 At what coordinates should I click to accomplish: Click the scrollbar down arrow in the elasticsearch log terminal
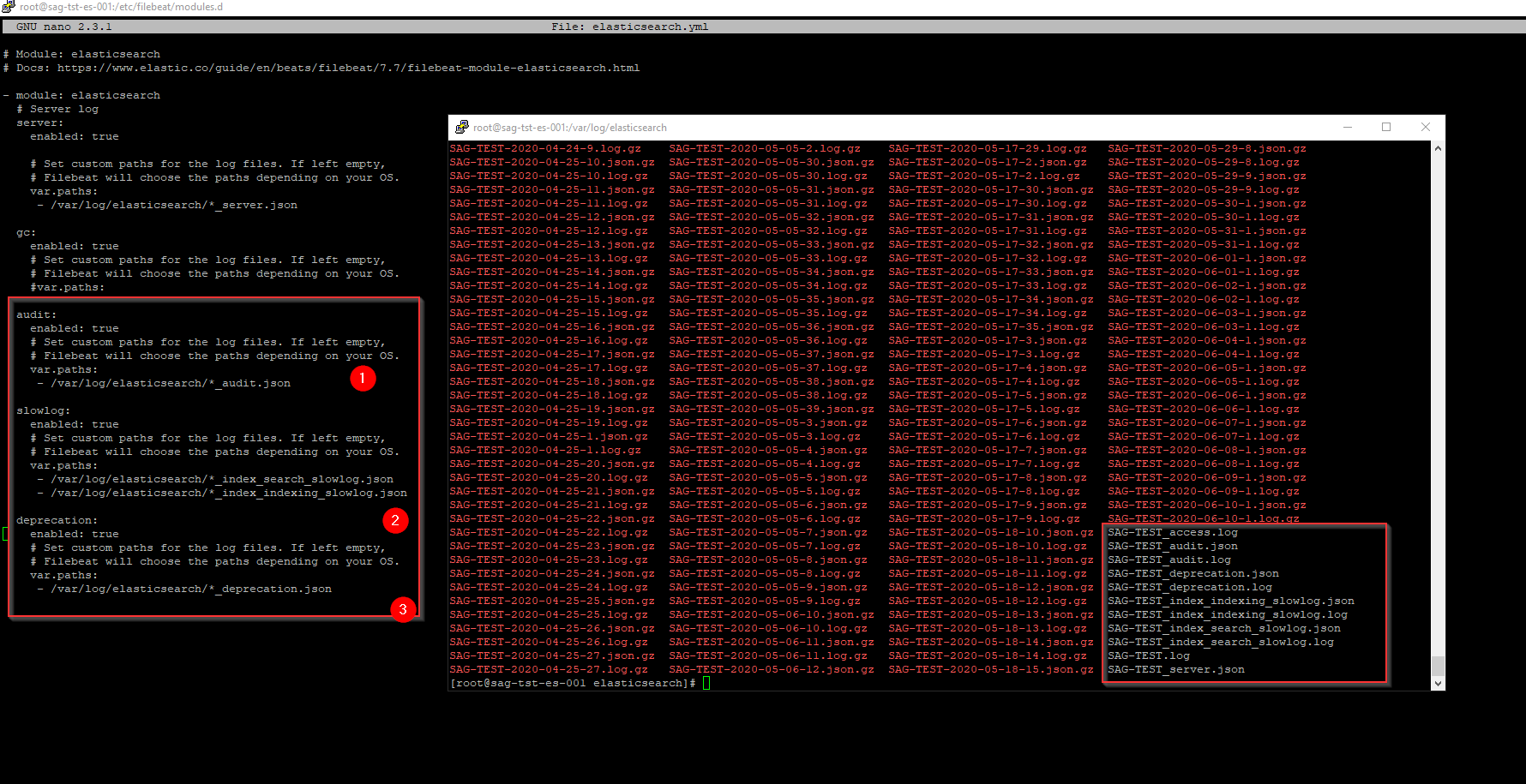coord(1438,683)
